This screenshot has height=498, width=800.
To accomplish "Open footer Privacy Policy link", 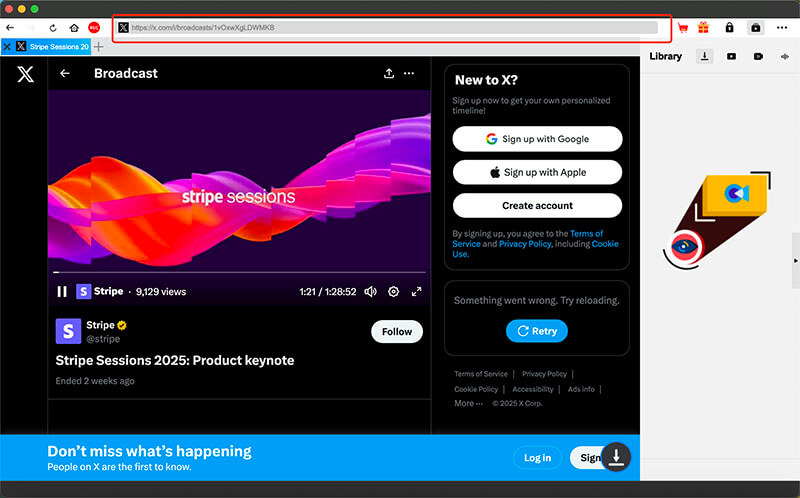I will click(544, 374).
